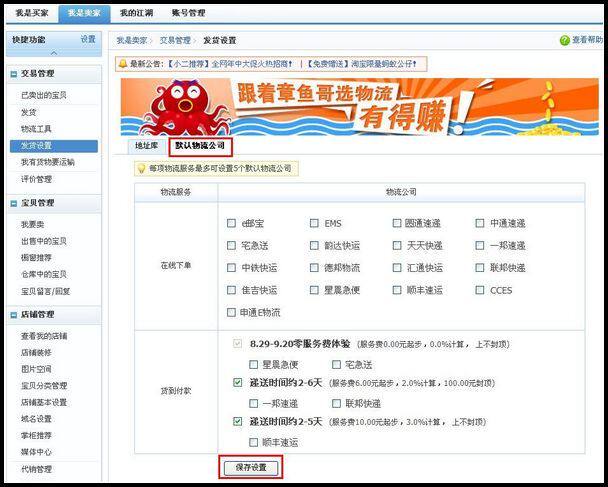
Task: Switch to the 地址库 tab
Action: (147, 146)
